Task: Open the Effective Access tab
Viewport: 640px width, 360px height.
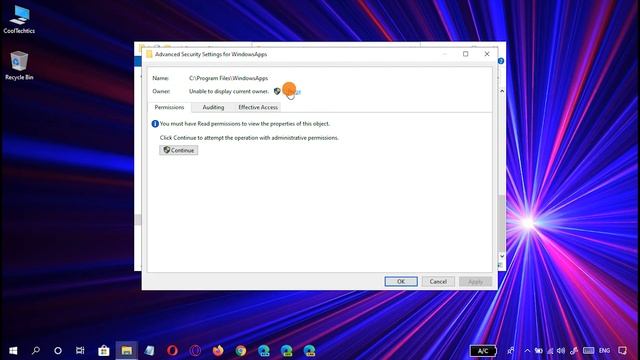Action: coord(258,107)
